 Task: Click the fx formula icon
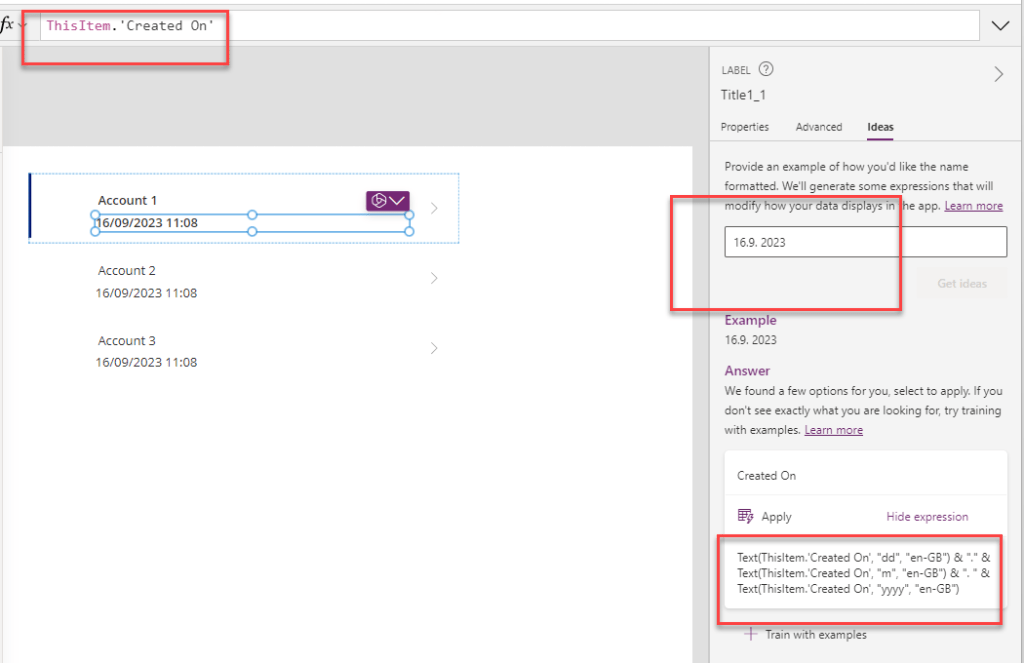7,25
